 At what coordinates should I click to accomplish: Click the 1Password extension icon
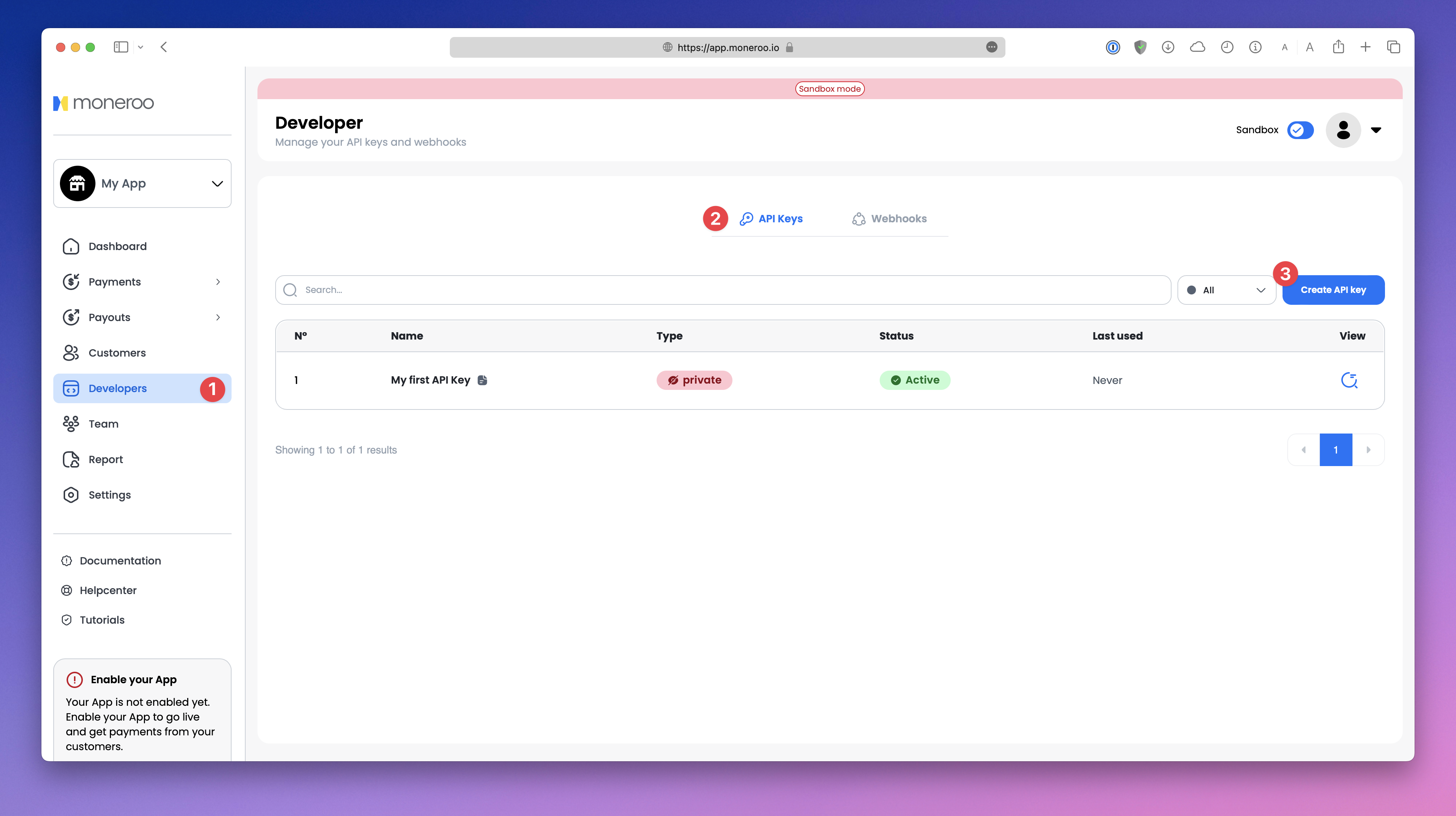point(1112,47)
